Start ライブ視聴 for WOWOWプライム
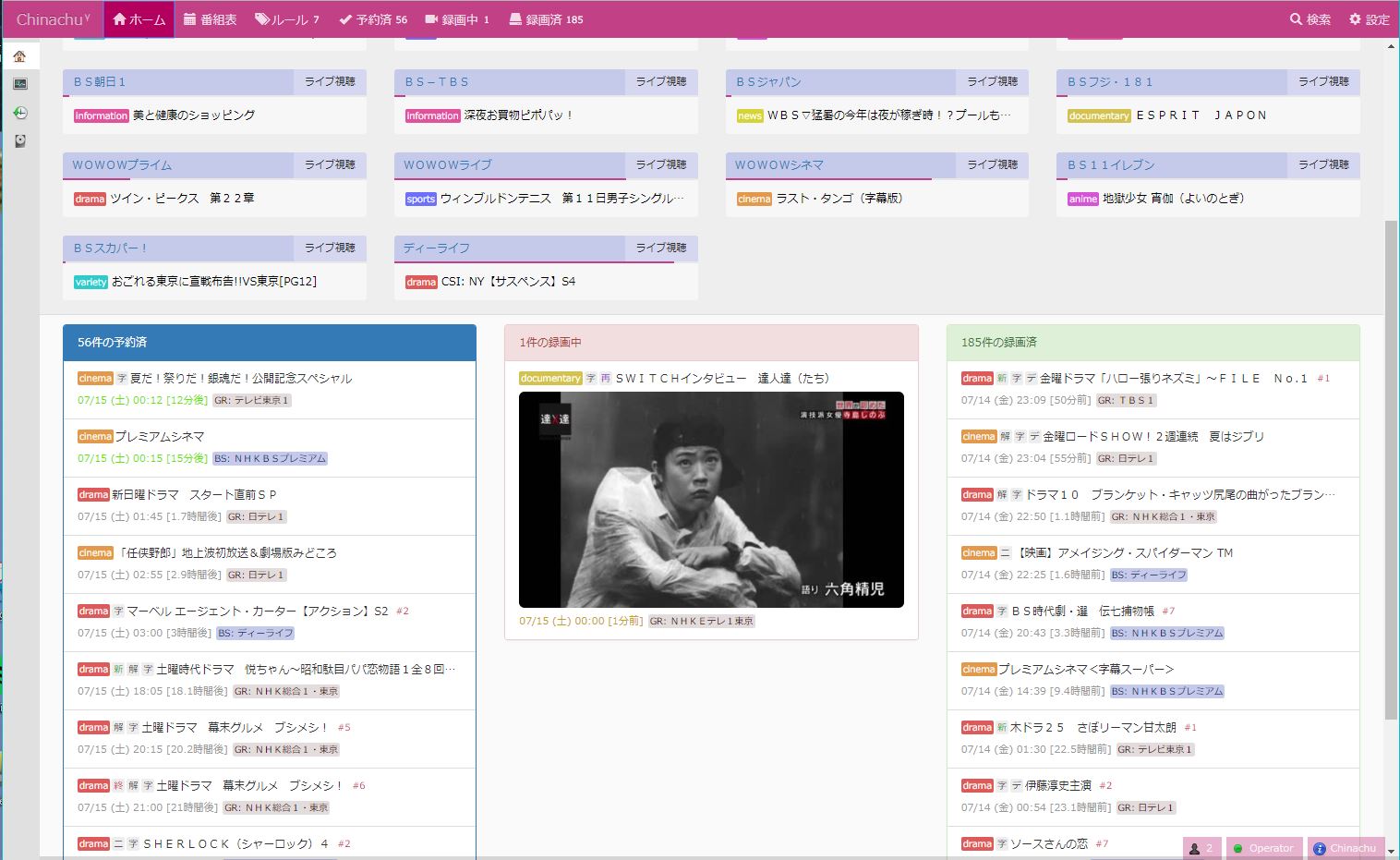The image size is (1400, 860). (x=330, y=164)
